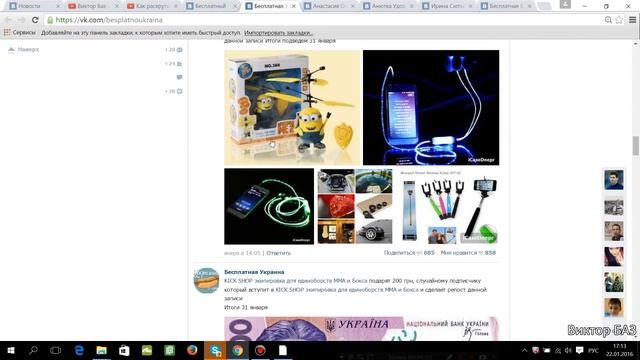Open the Windows Store taskbar icon
This screenshot has height=360, width=640.
point(124,350)
